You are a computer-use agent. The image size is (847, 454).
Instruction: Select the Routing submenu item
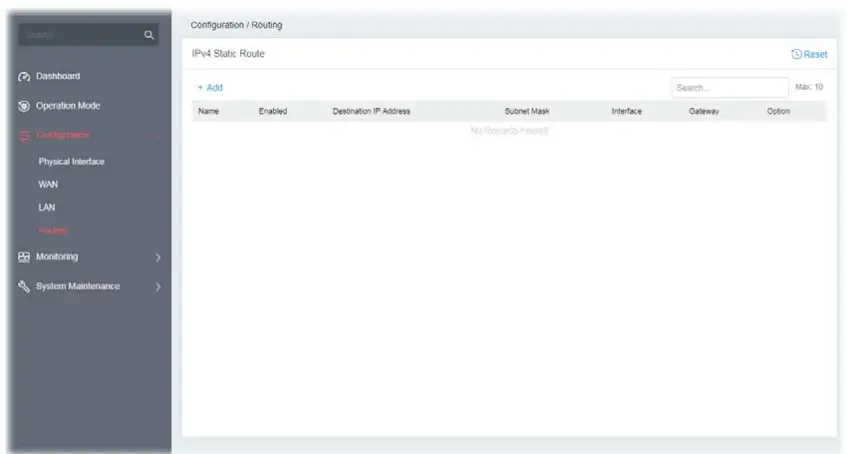tap(53, 231)
